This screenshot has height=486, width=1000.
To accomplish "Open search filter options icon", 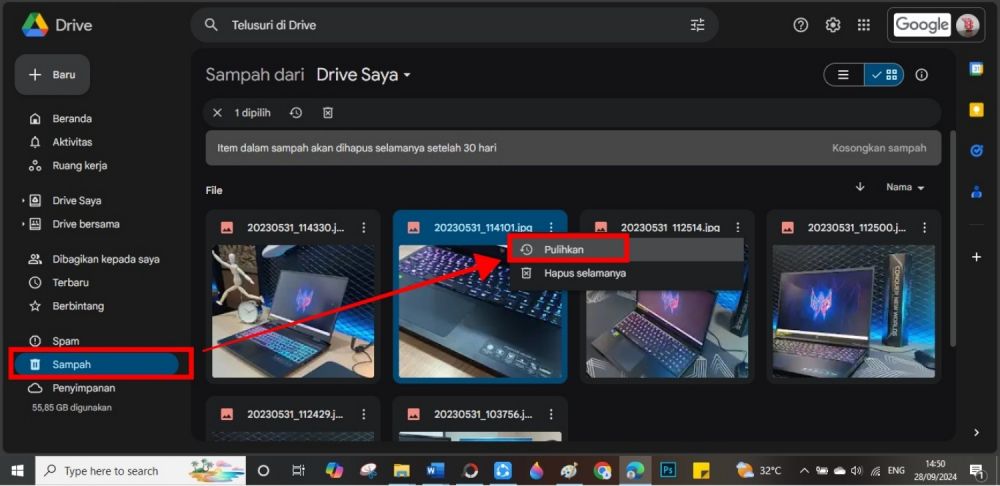I will tap(698, 26).
